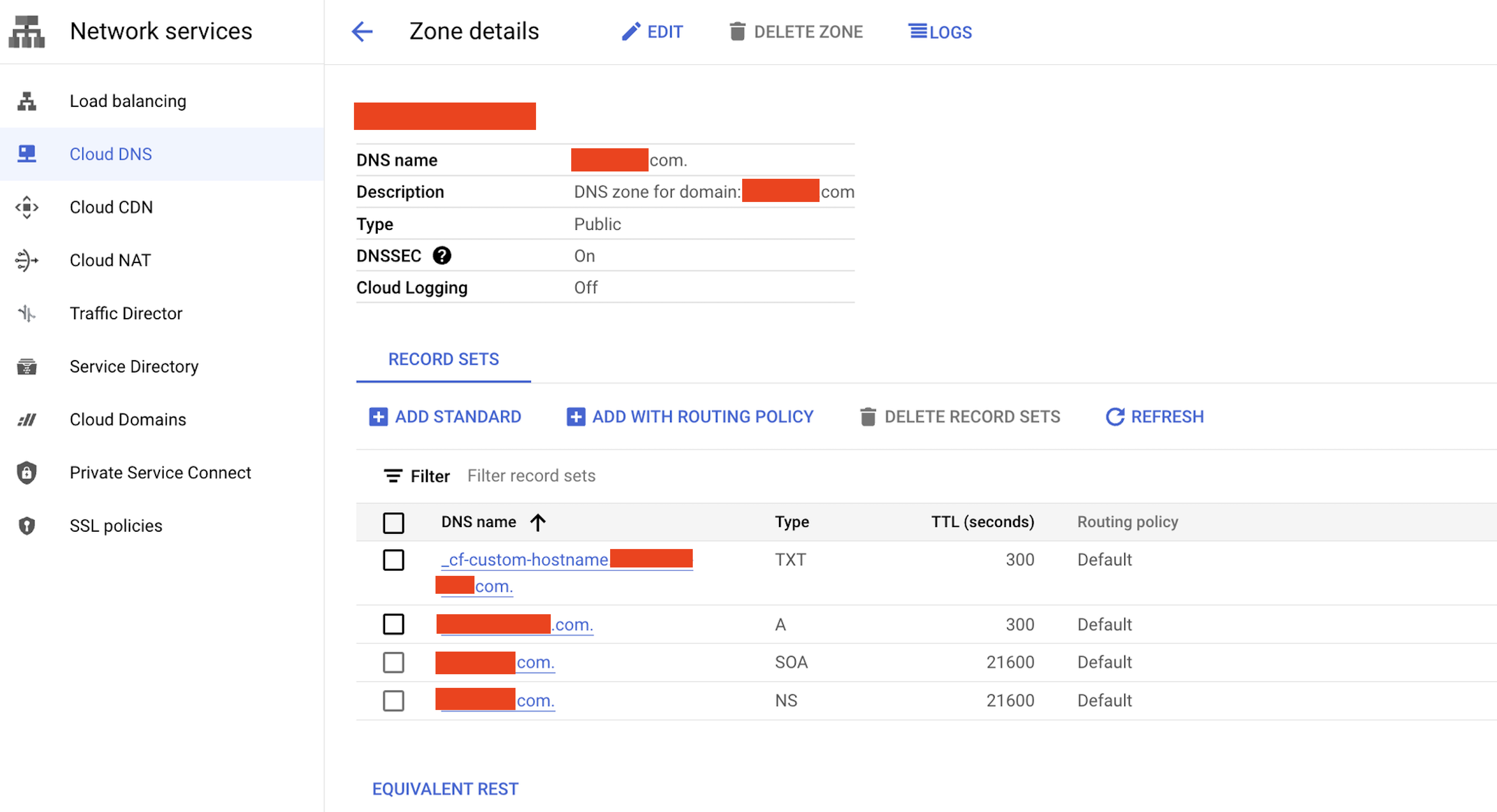1497x812 pixels.
Task: Click the back arrow icon
Action: coord(361,32)
